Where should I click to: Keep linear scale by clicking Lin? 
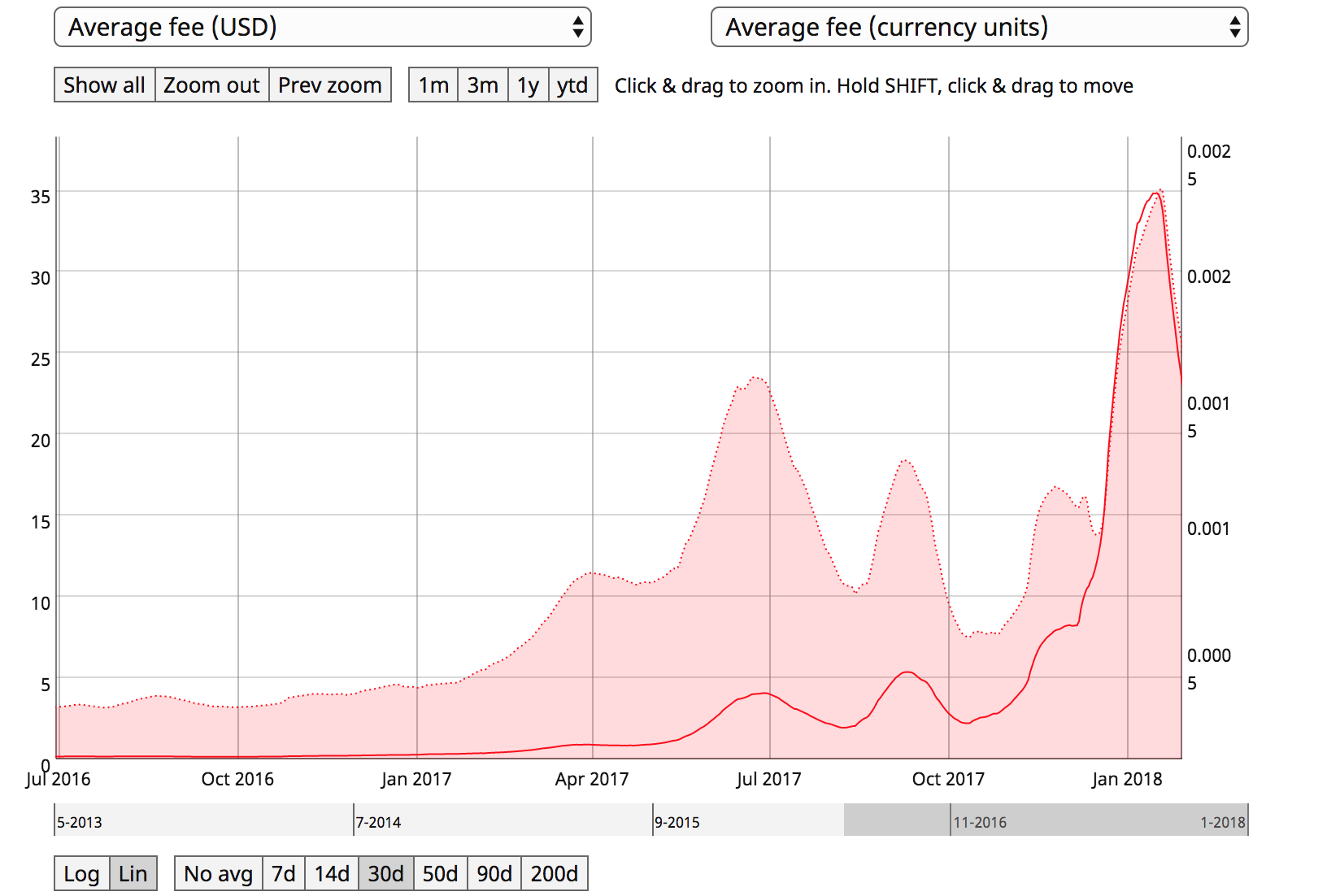(133, 873)
